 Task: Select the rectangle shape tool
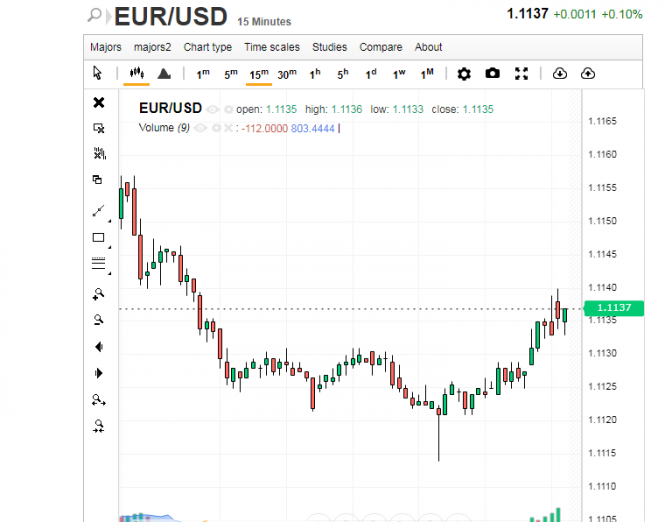pyautogui.click(x=98, y=237)
